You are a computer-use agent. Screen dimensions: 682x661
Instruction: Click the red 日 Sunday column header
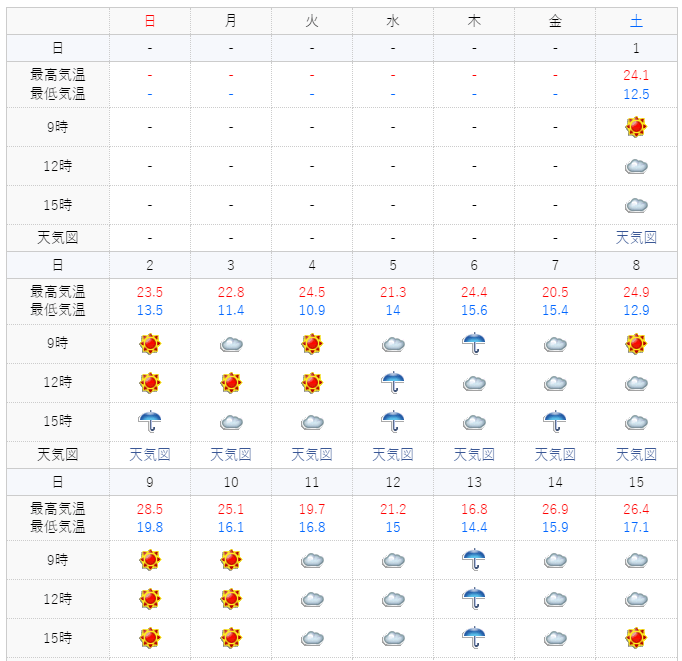tap(150, 21)
